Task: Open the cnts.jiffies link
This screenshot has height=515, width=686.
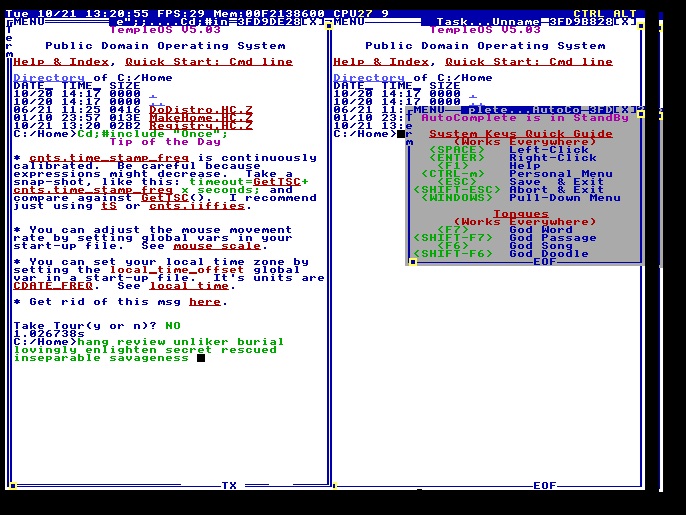Action: pyautogui.click(x=197, y=206)
